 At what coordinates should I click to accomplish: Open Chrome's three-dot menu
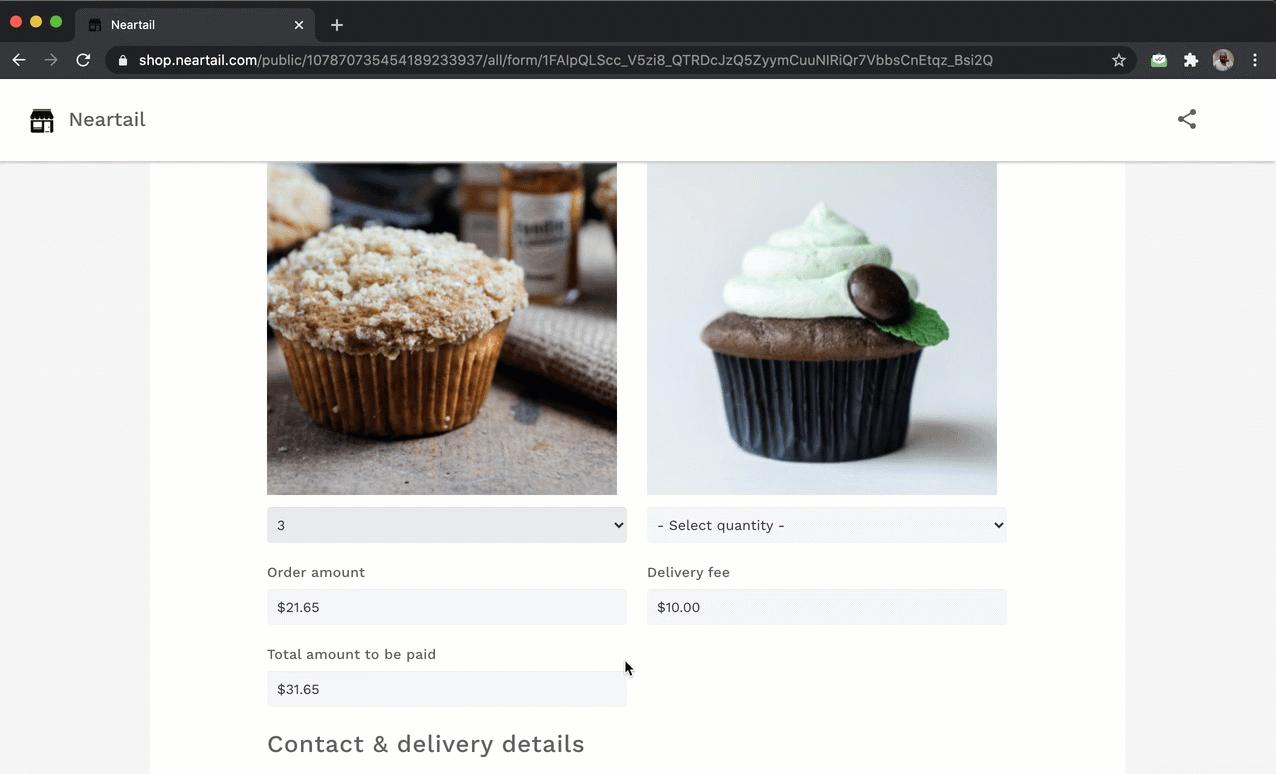click(x=1255, y=60)
